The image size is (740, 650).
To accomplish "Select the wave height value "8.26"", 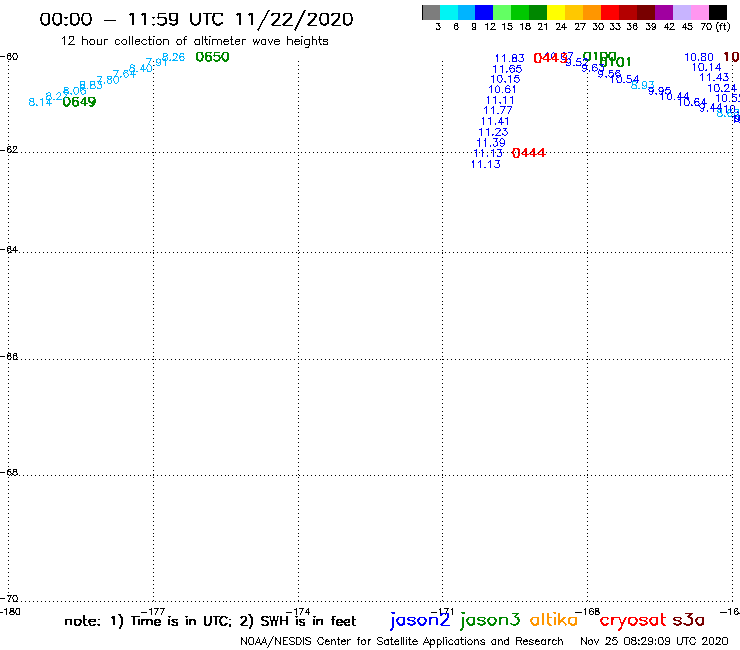I will tap(174, 58).
